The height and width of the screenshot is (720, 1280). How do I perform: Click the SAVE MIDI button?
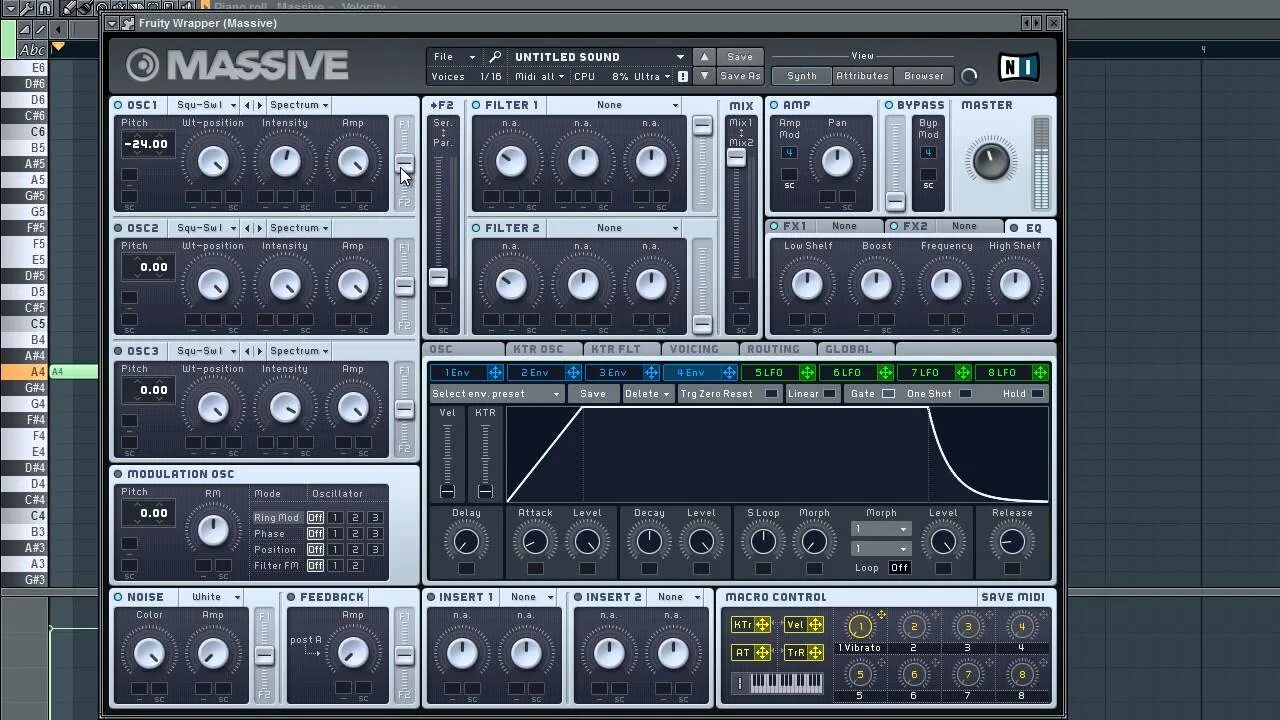pos(1012,597)
